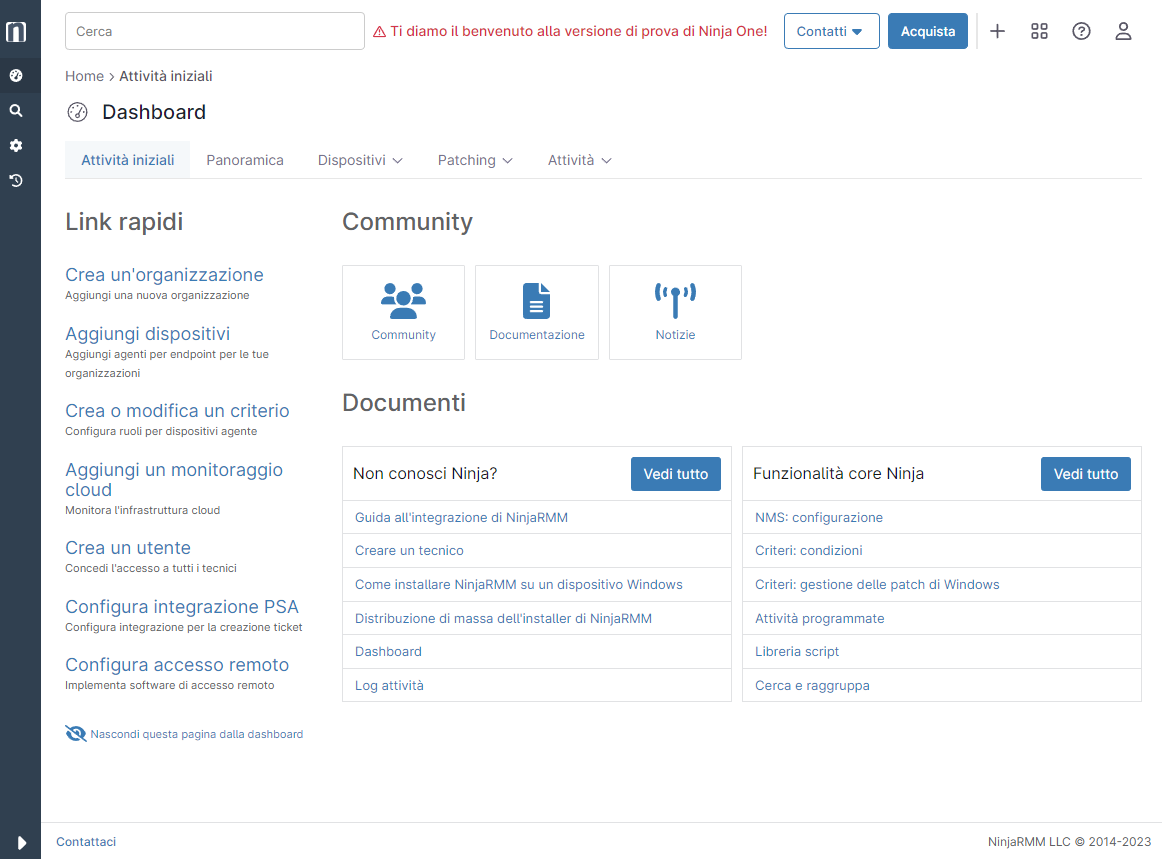Expand the sidebar with bottom arrow

point(21,843)
